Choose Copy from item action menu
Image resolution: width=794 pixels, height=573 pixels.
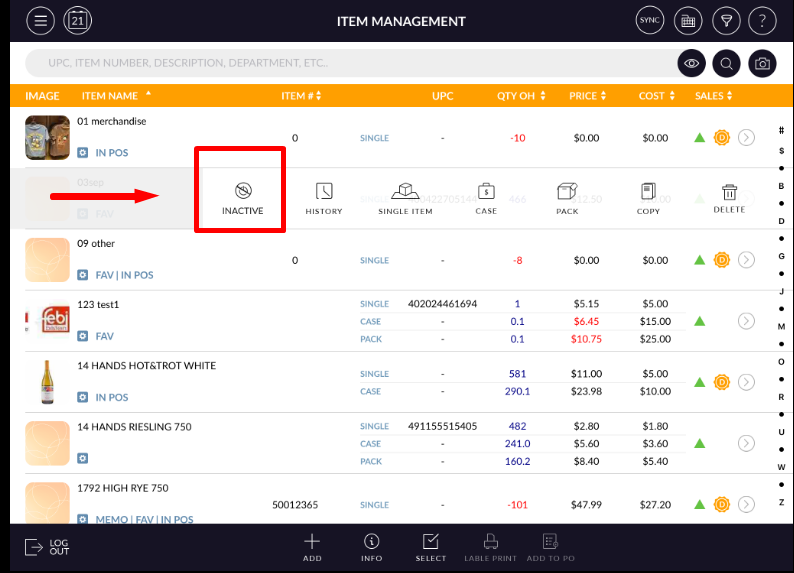pyautogui.click(x=648, y=197)
